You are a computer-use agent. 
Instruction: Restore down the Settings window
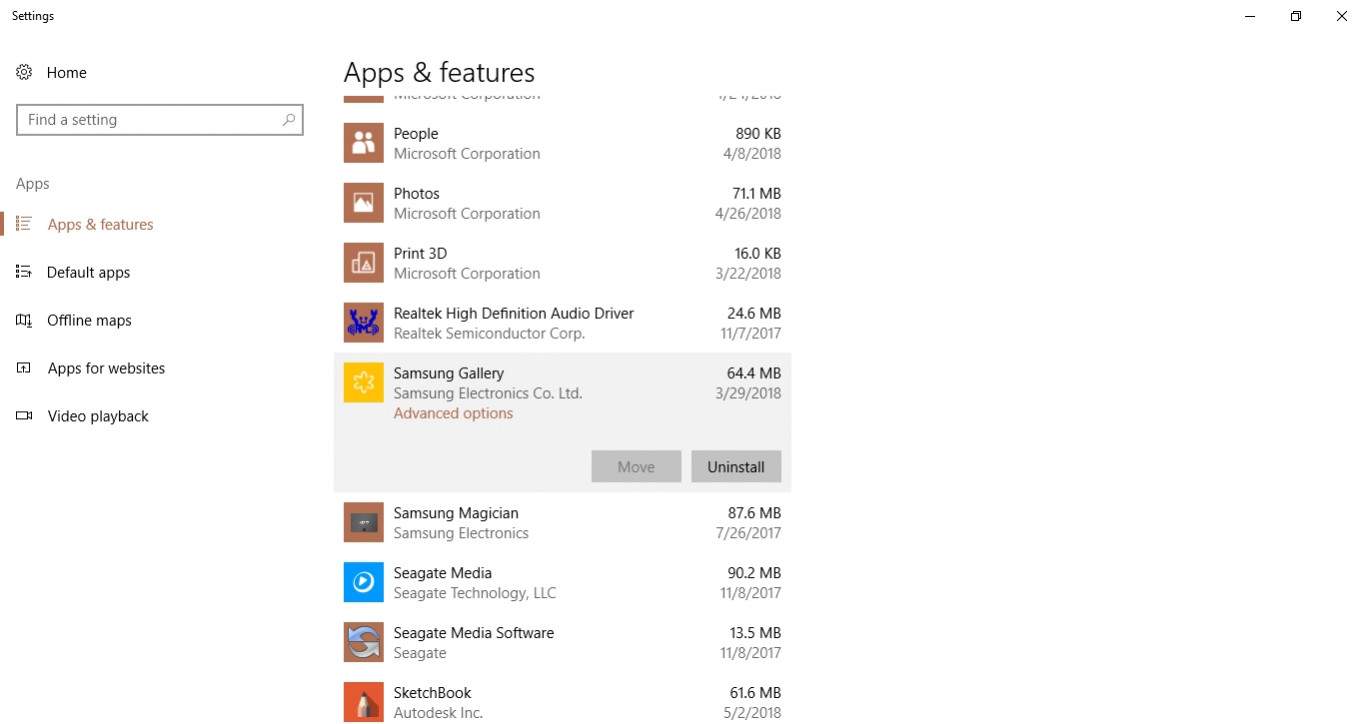[1296, 16]
